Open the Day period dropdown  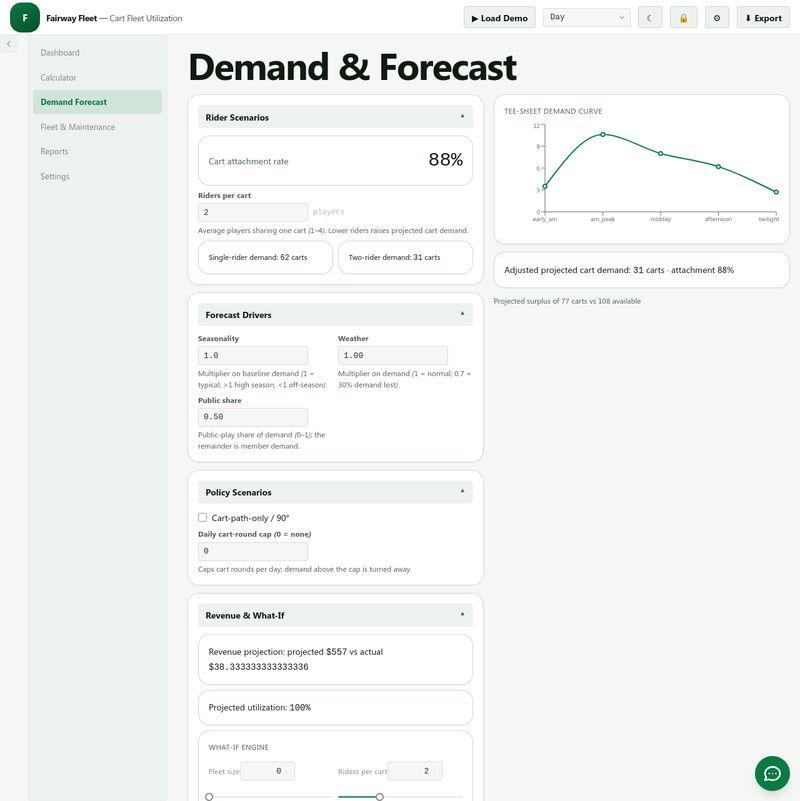coord(586,17)
